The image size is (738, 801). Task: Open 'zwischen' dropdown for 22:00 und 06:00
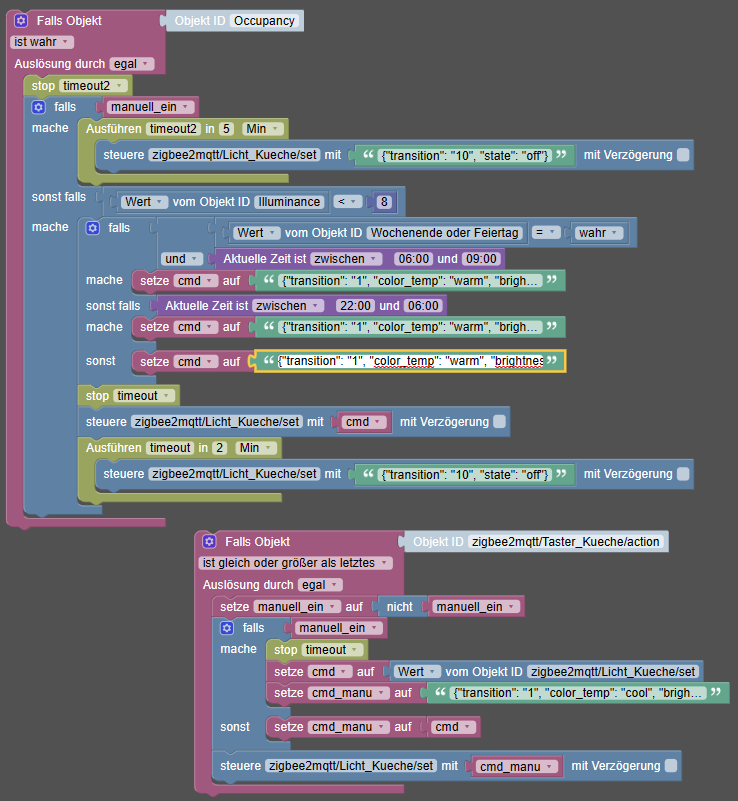pyautogui.click(x=288, y=305)
